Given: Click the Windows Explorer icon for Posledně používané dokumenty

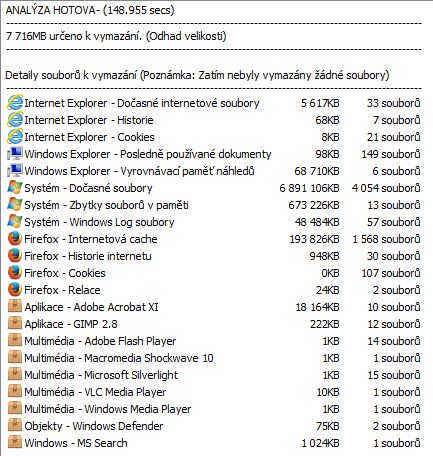Looking at the screenshot, I should pyautogui.click(x=15, y=154).
